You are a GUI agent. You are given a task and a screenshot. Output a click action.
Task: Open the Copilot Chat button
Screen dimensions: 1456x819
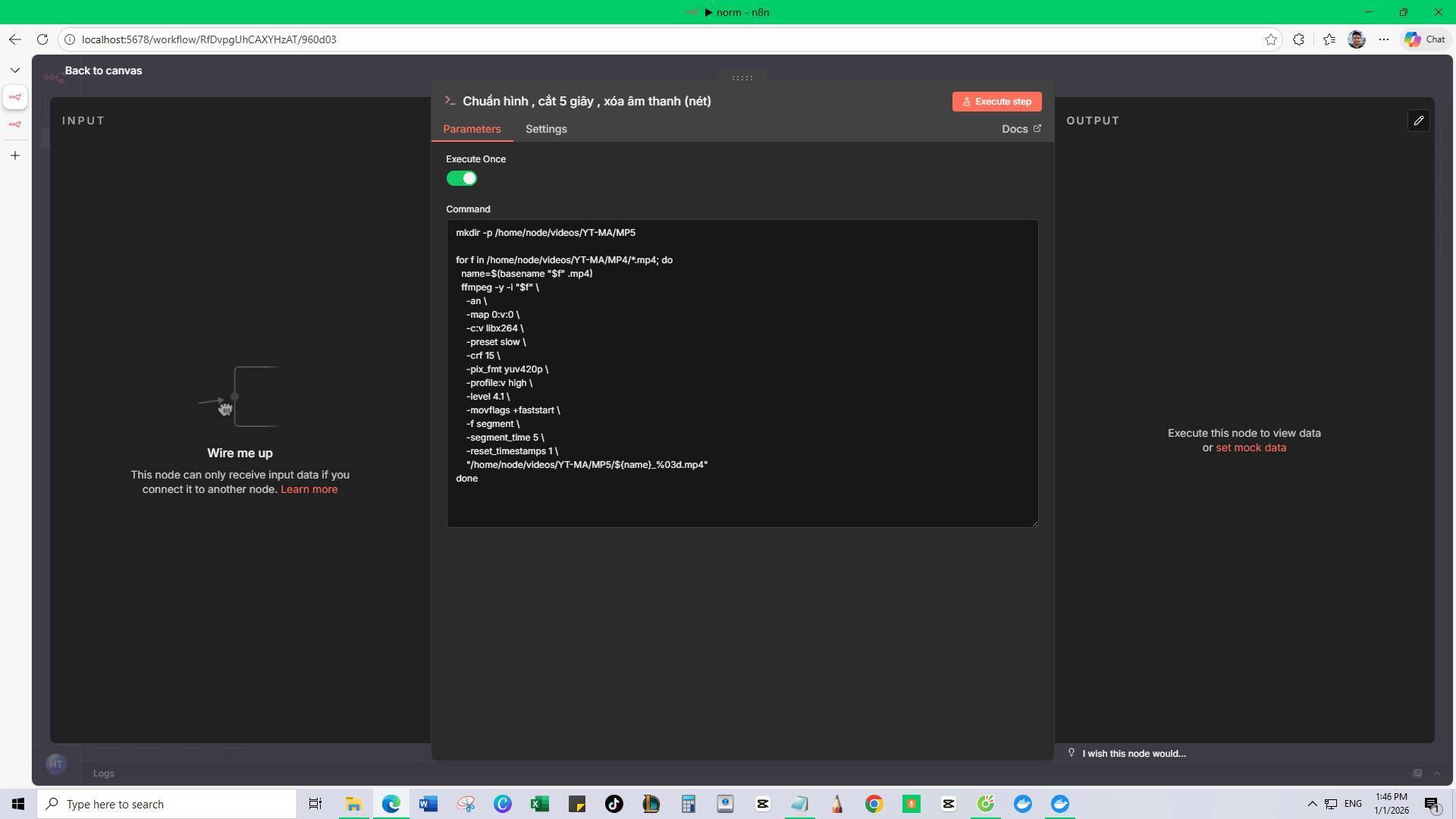coord(1425,39)
